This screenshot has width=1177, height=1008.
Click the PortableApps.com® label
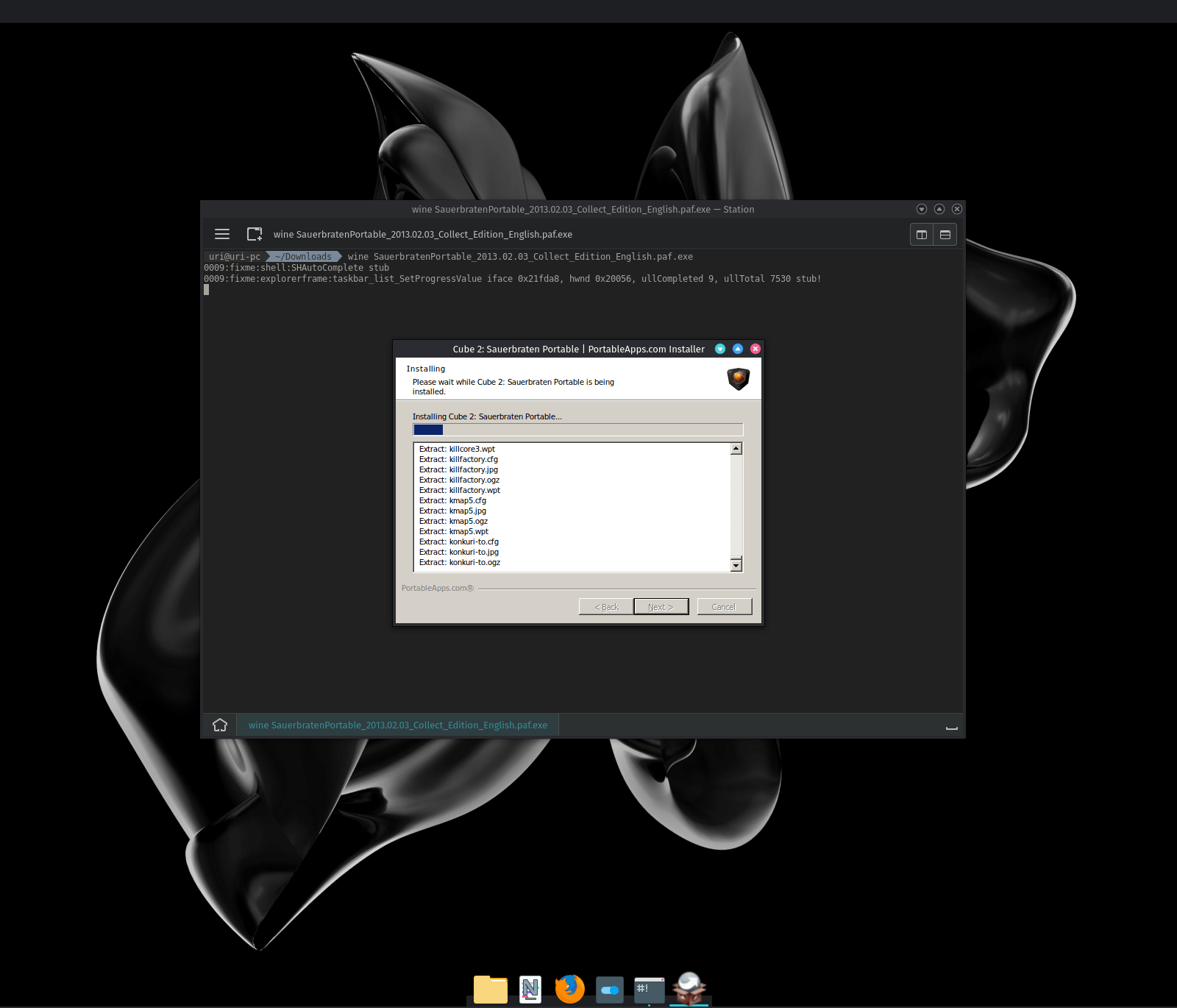438,588
